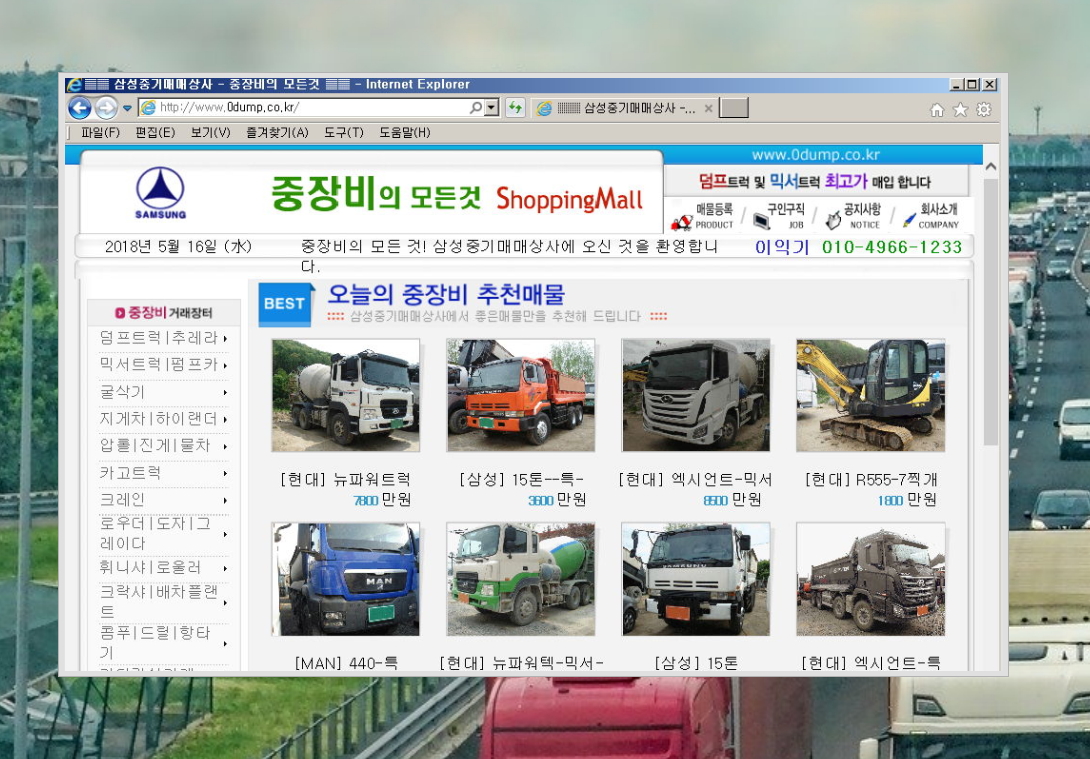Click the Favorites star icon
Viewport: 1090px width, 759px height.
pos(960,110)
